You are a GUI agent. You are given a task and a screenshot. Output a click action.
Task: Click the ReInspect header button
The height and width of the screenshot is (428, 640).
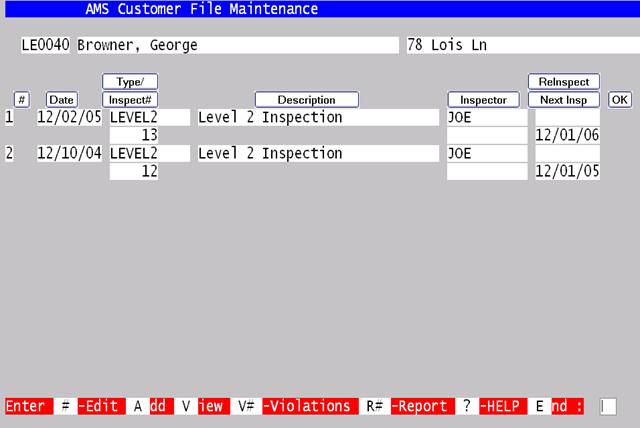click(x=563, y=82)
